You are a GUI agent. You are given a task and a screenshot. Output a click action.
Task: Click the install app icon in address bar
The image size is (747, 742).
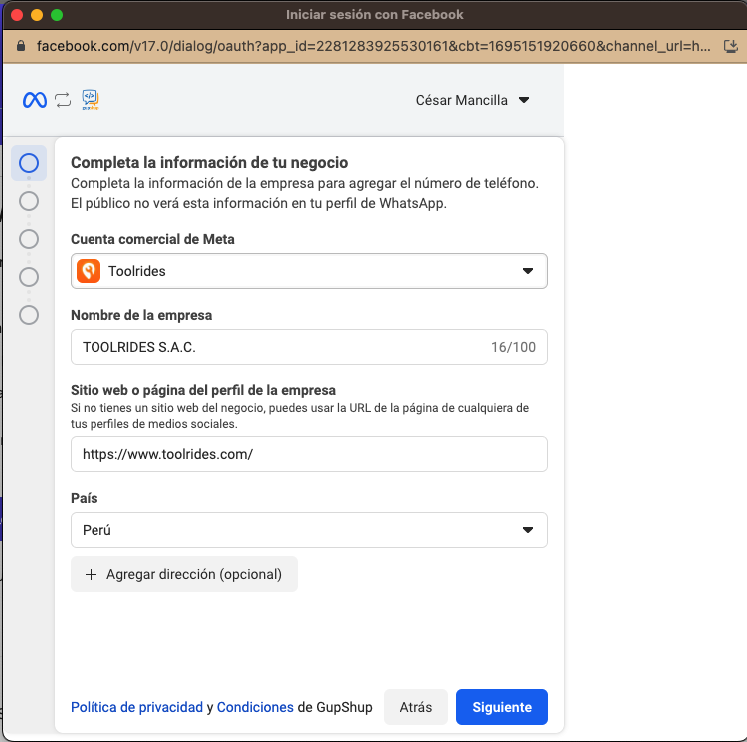(x=730, y=46)
